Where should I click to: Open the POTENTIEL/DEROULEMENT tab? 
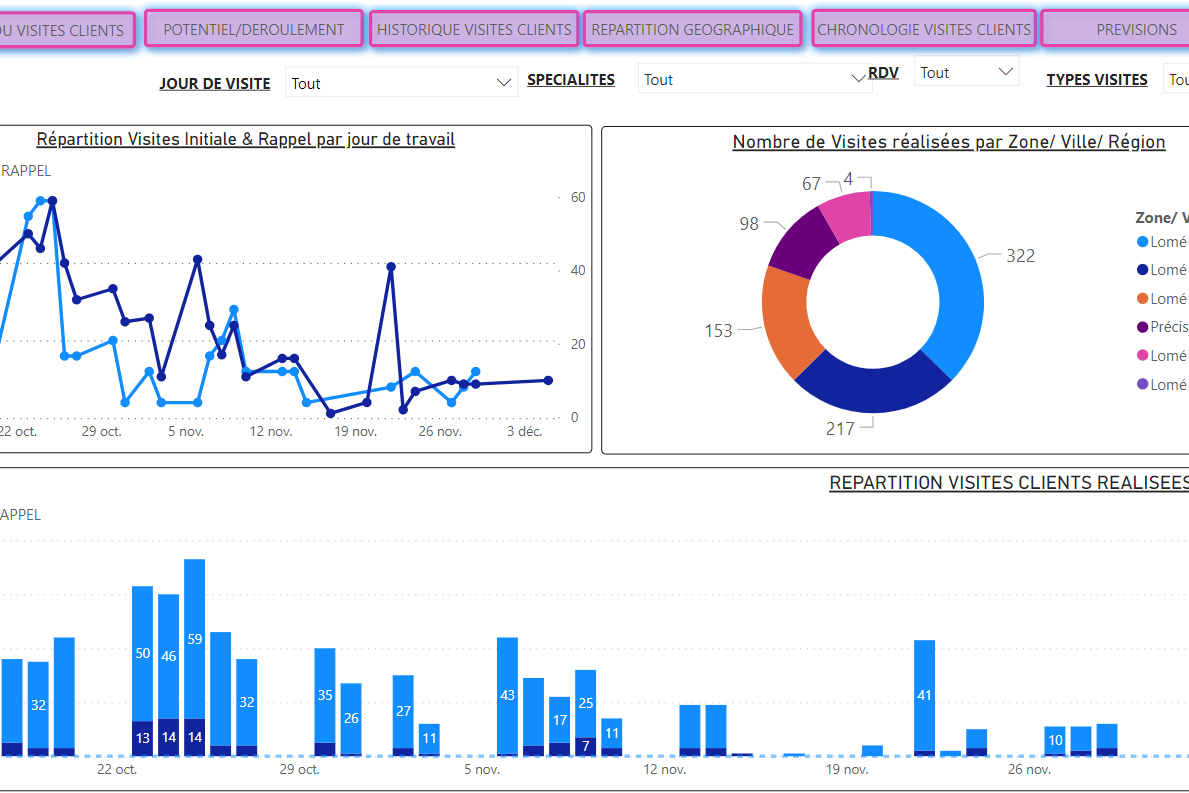point(253,29)
